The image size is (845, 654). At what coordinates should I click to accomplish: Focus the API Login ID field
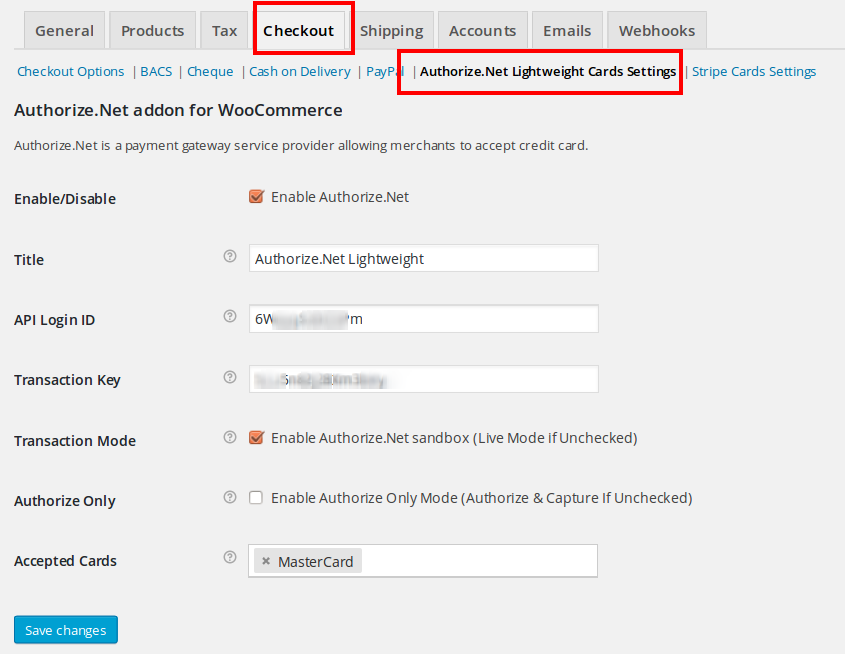[x=424, y=319]
